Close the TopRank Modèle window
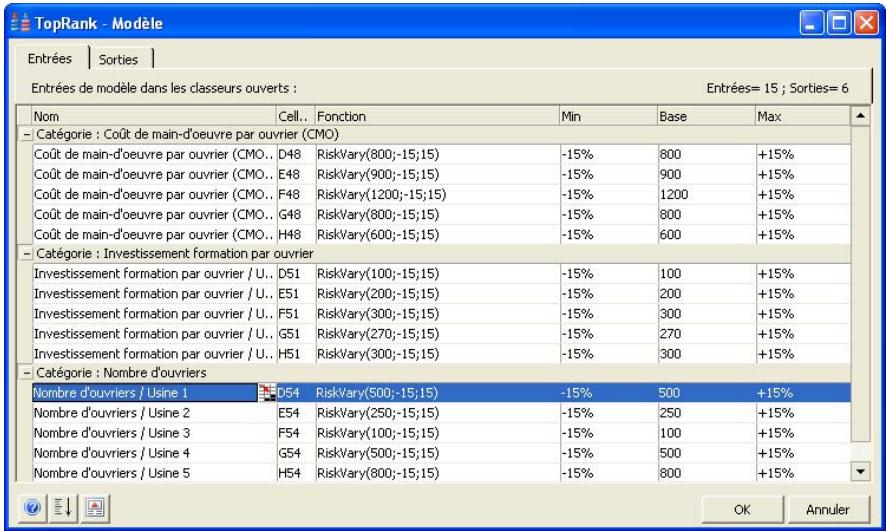Viewport: 887px width, 531px height. click(x=866, y=23)
